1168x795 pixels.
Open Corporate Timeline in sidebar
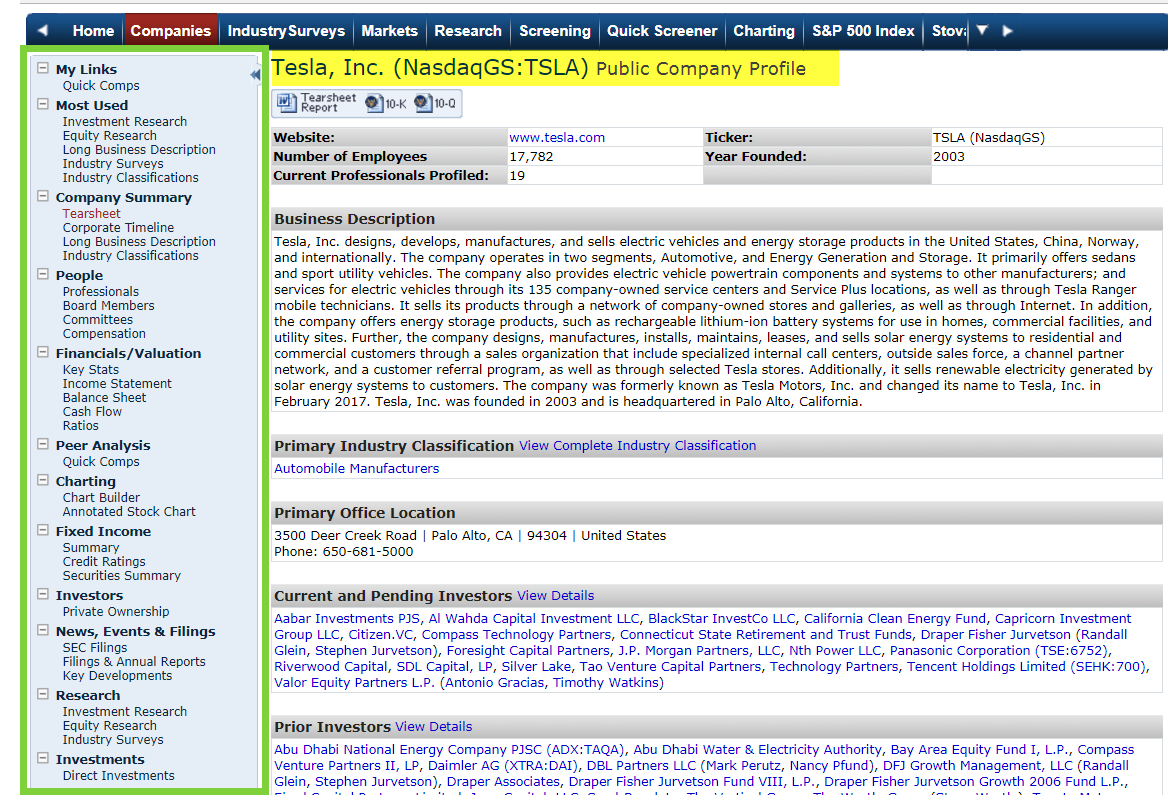point(118,228)
